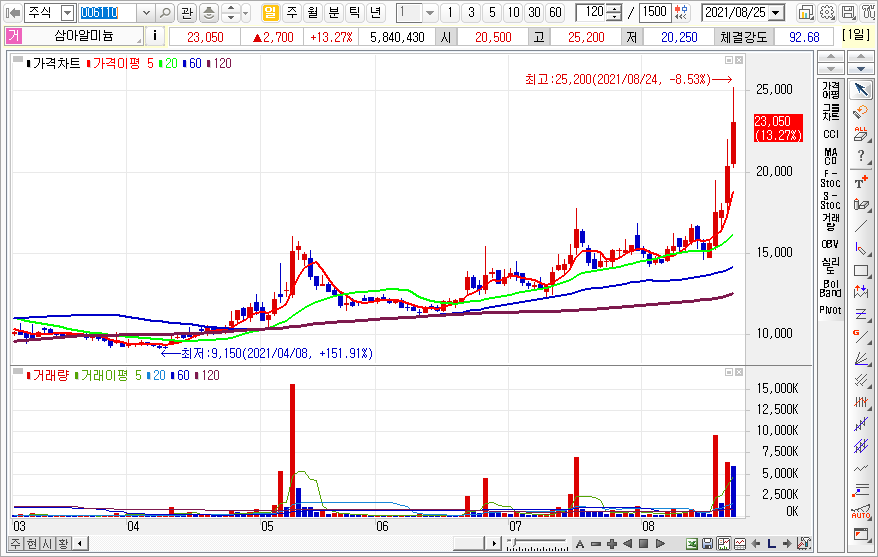This screenshot has width=878, height=557.
Task: Select the tick 틱 chart period
Action: click(355, 12)
